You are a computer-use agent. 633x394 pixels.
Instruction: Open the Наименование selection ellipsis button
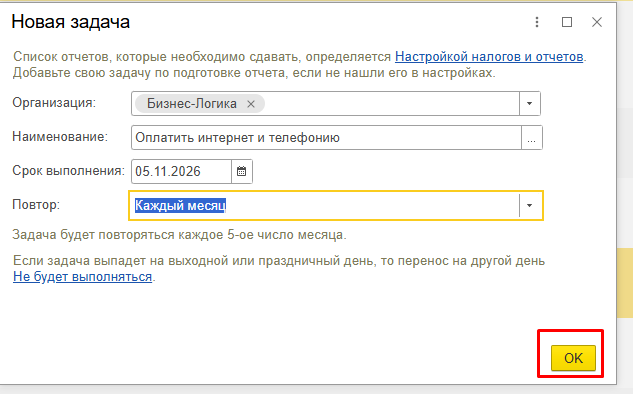coord(532,138)
